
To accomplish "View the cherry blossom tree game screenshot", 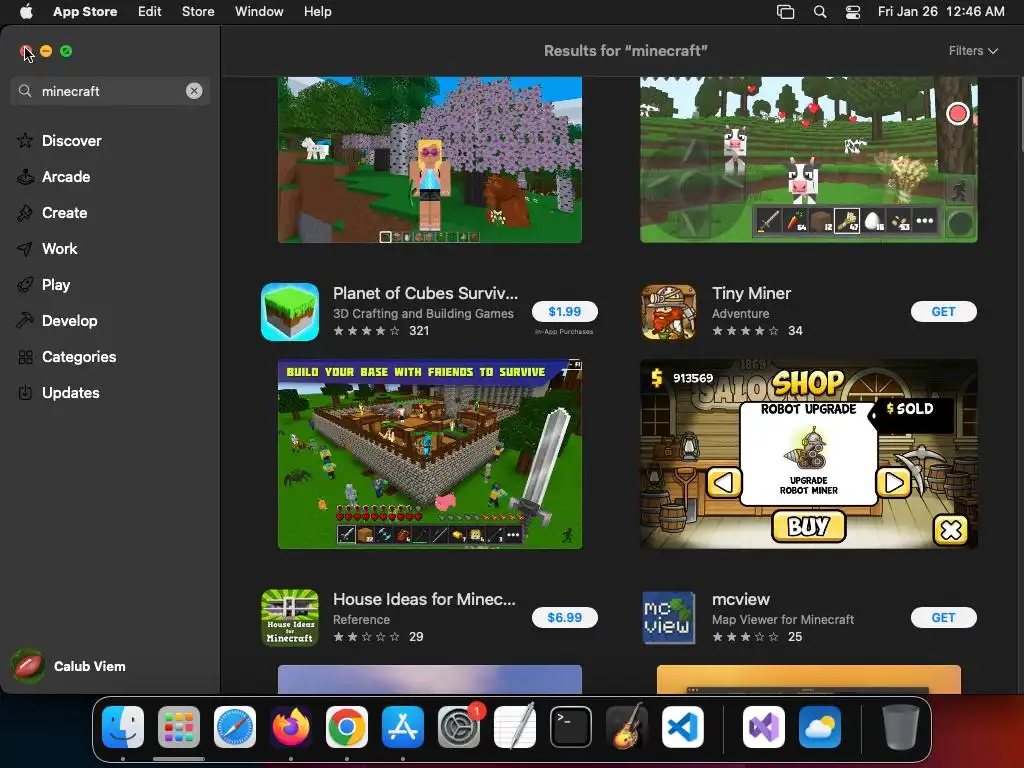I will 430,160.
